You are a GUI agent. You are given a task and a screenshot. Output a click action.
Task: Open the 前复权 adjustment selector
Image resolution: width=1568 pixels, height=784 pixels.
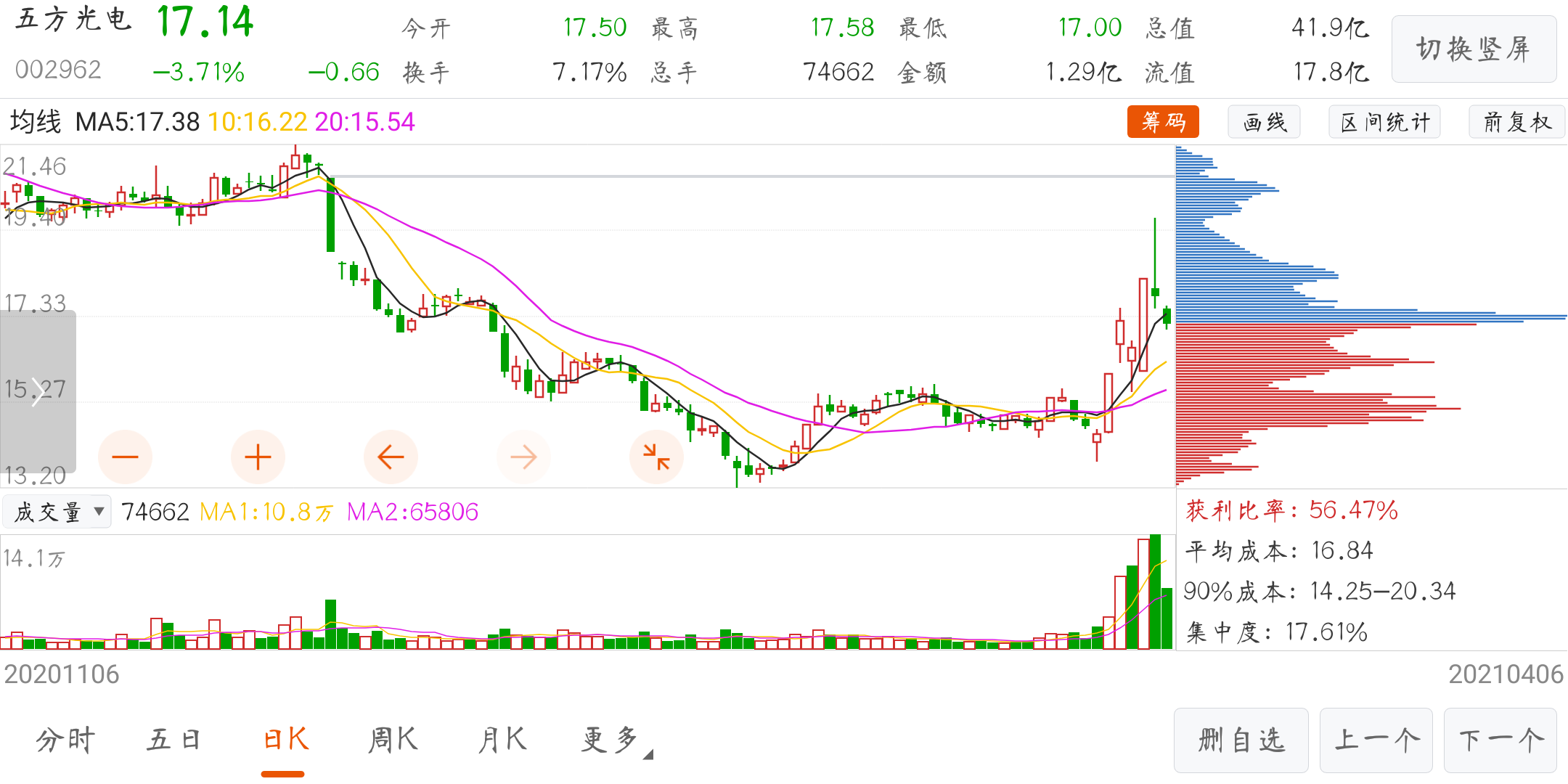1517,122
